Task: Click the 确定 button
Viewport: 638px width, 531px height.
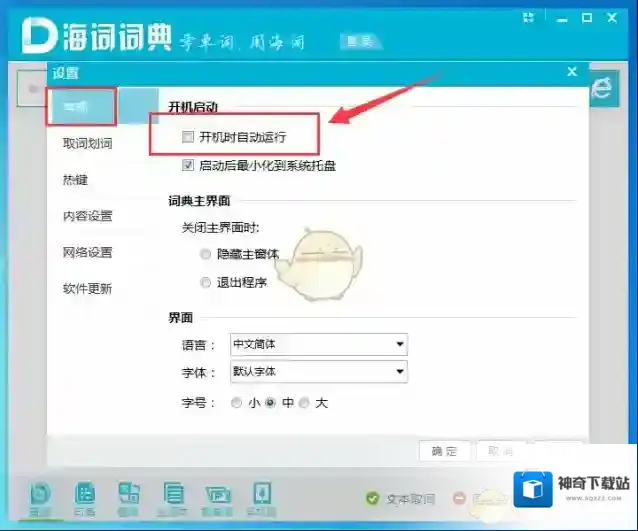Action: 445,451
